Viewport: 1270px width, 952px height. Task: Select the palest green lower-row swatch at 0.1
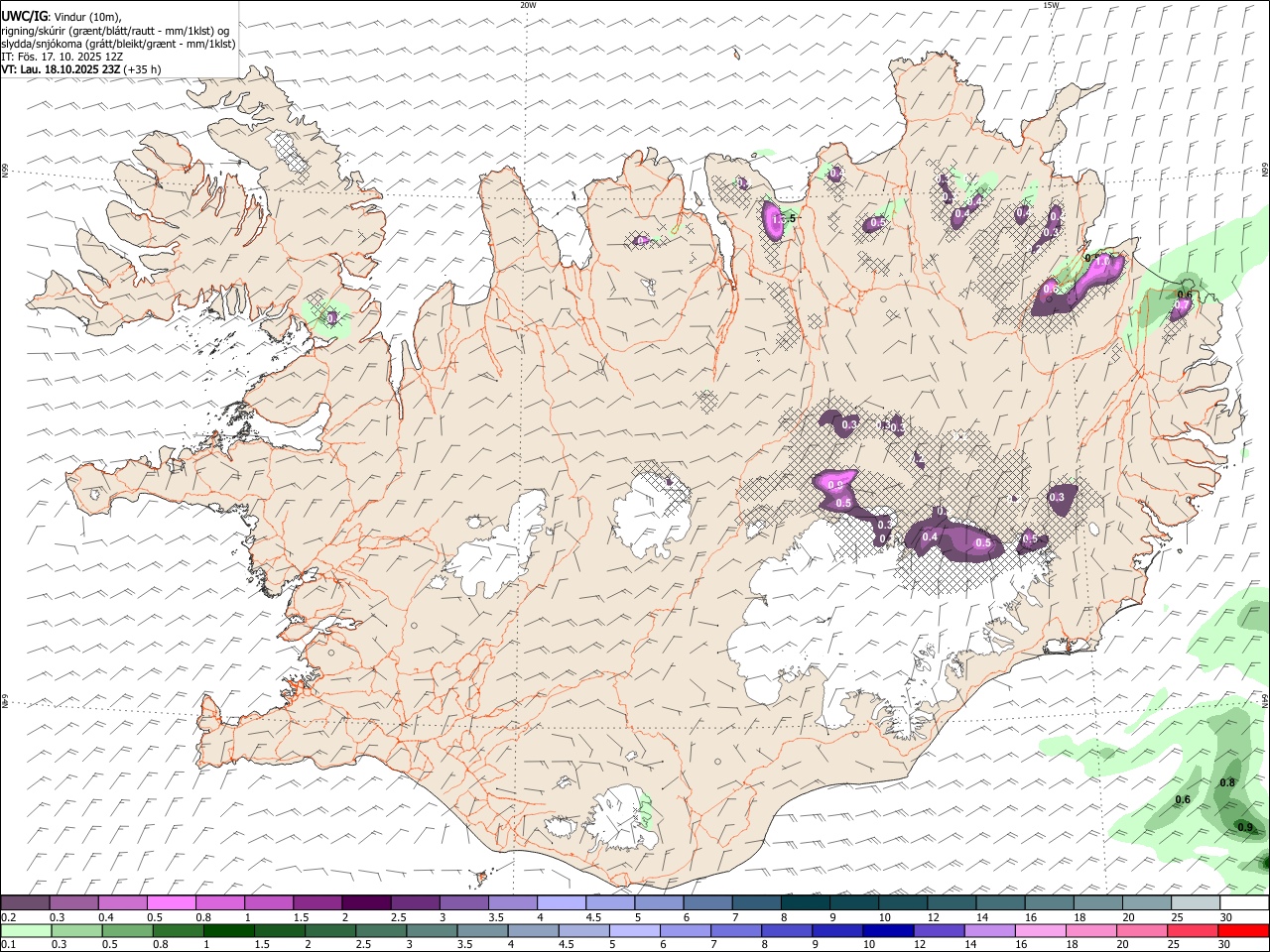26,930
